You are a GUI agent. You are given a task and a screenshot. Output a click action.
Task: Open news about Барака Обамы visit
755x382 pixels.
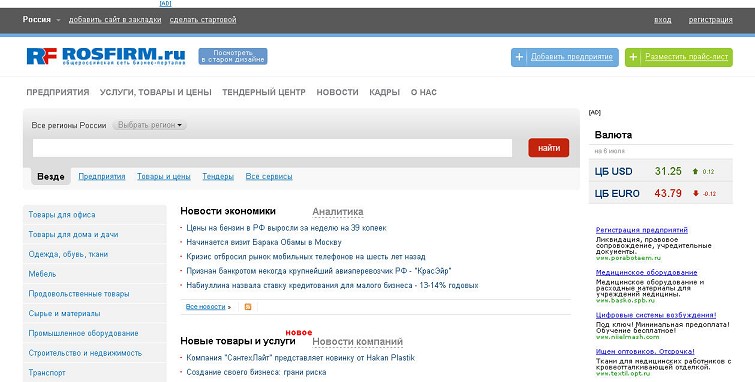pyautogui.click(x=264, y=242)
